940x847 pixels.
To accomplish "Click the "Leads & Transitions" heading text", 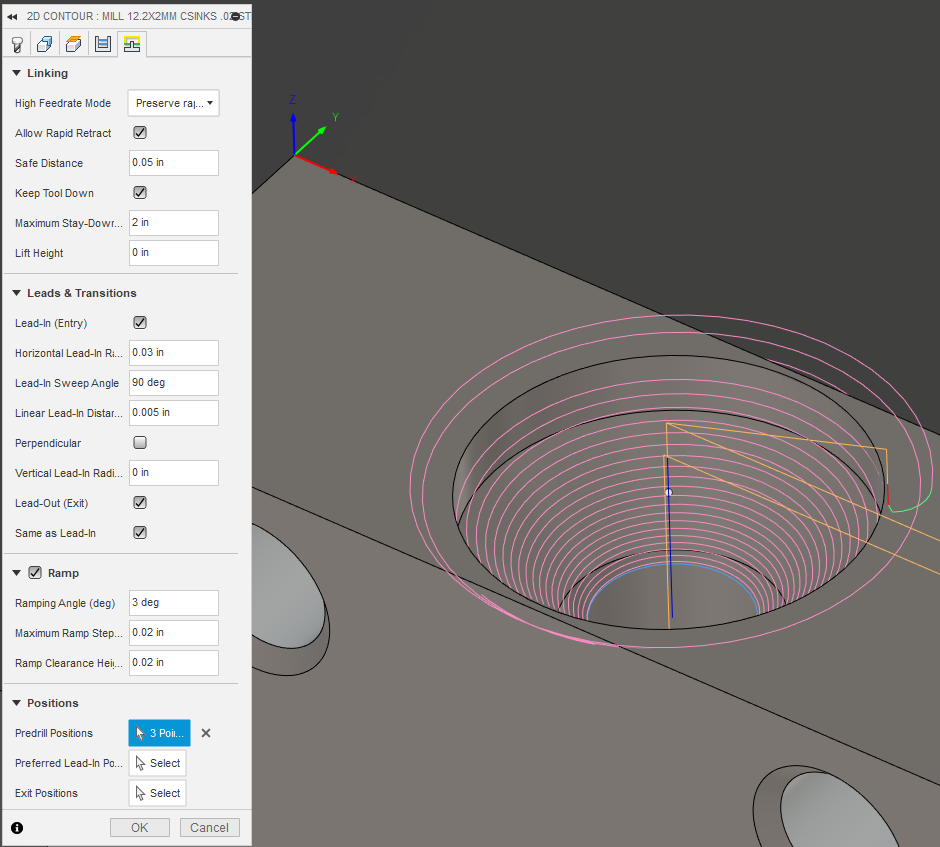I will [x=82, y=293].
